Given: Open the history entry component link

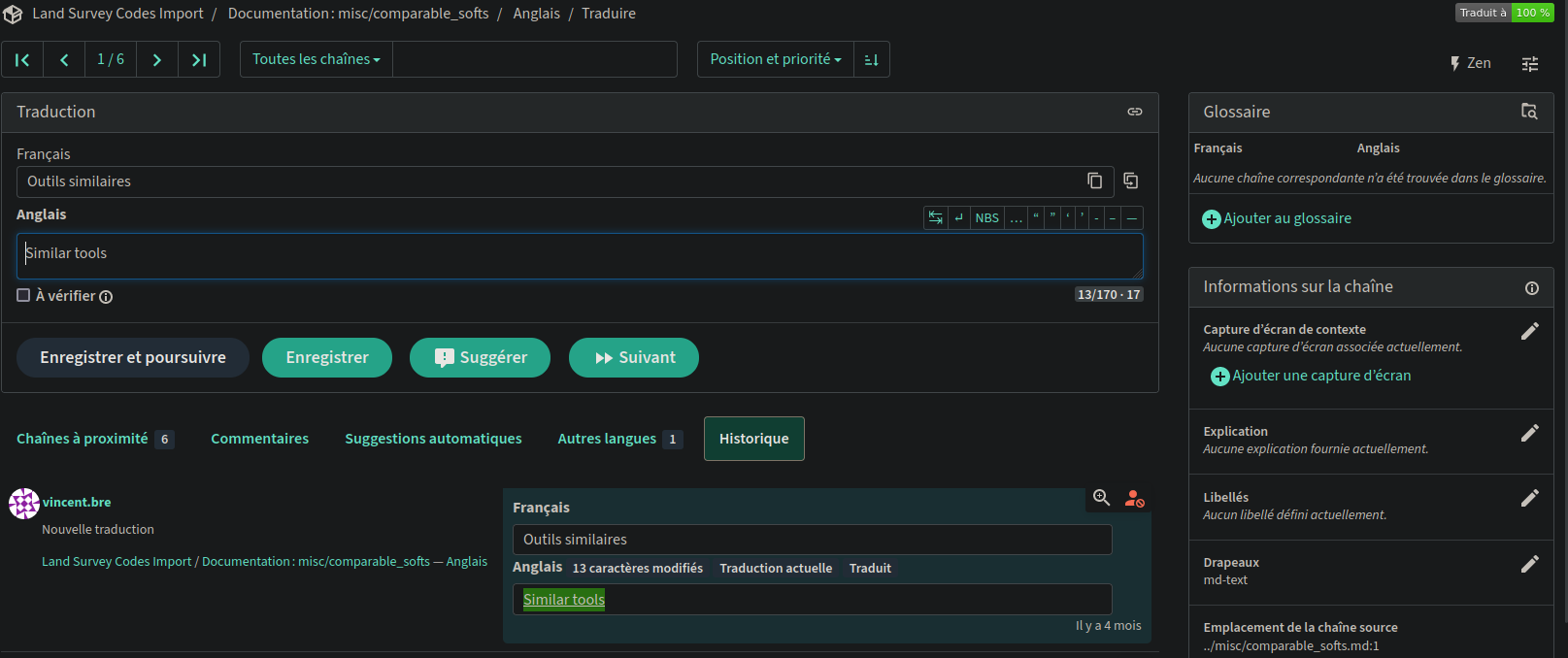Looking at the screenshot, I should pos(264,561).
